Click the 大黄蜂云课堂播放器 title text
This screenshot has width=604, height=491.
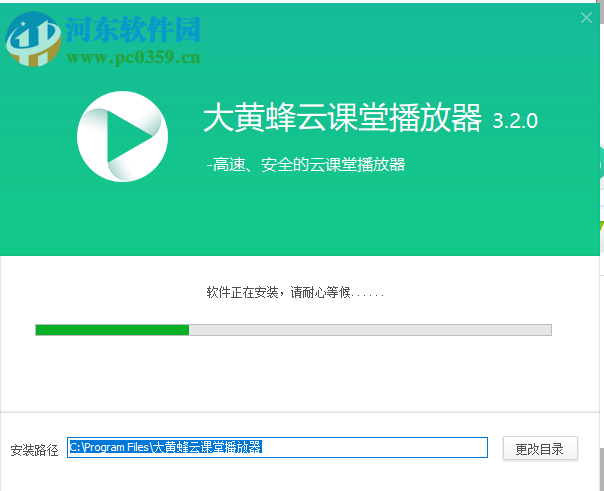click(342, 118)
